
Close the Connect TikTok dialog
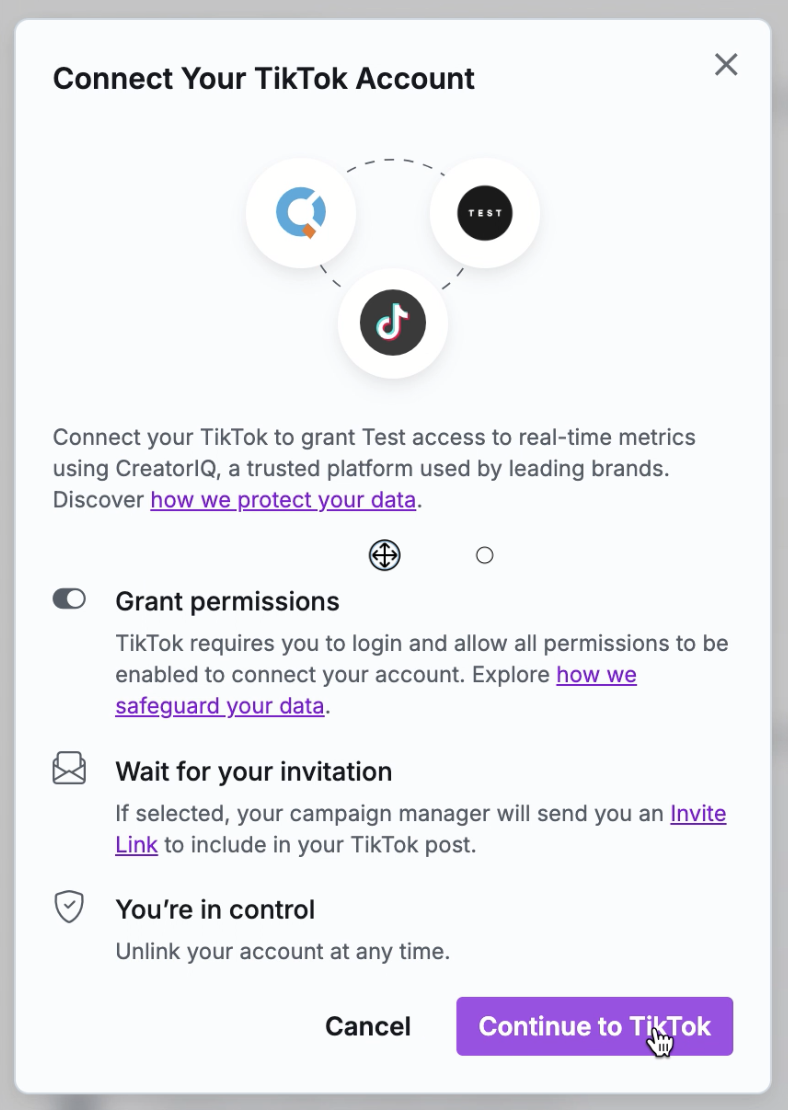click(x=726, y=65)
